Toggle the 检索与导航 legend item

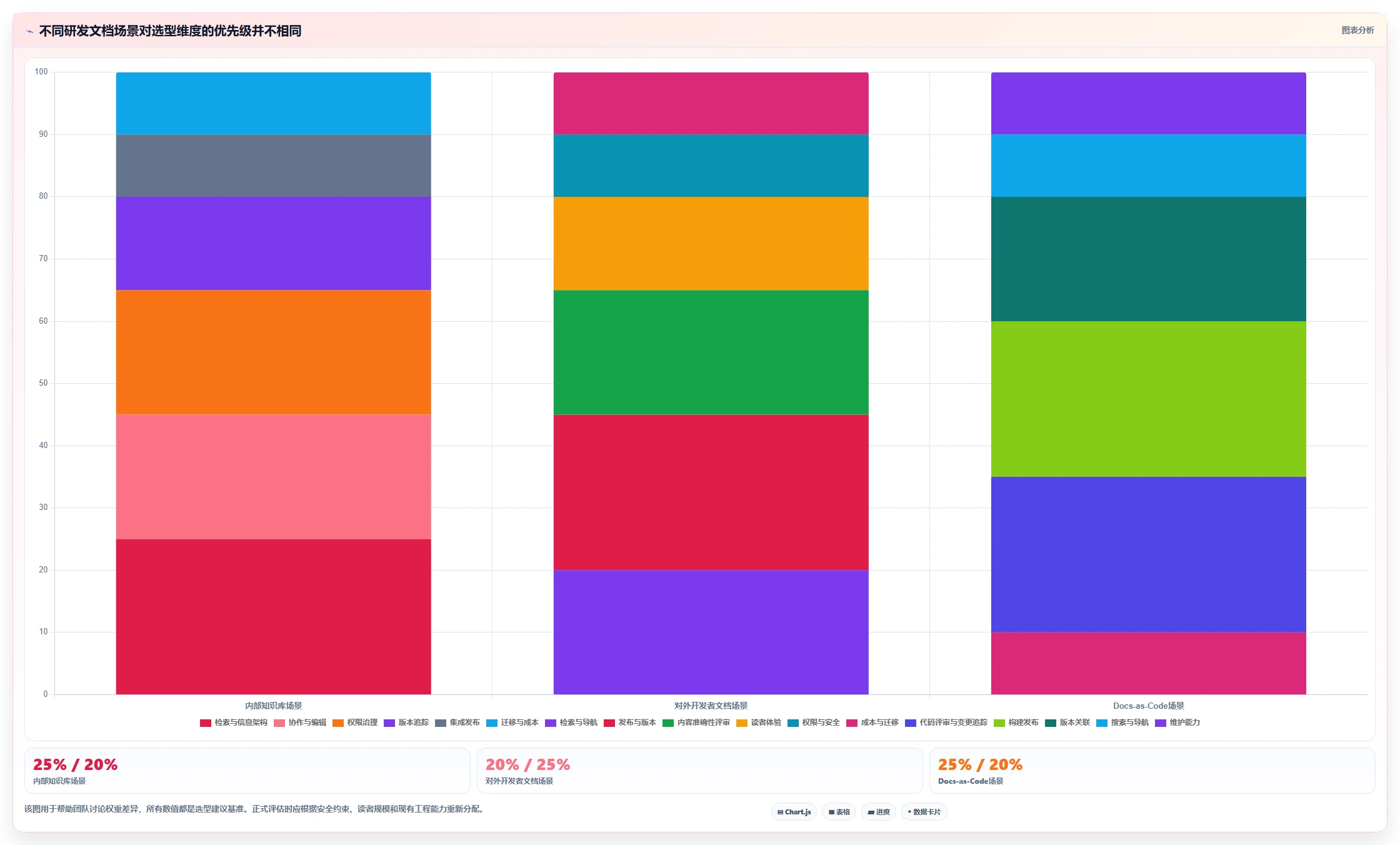click(x=571, y=722)
